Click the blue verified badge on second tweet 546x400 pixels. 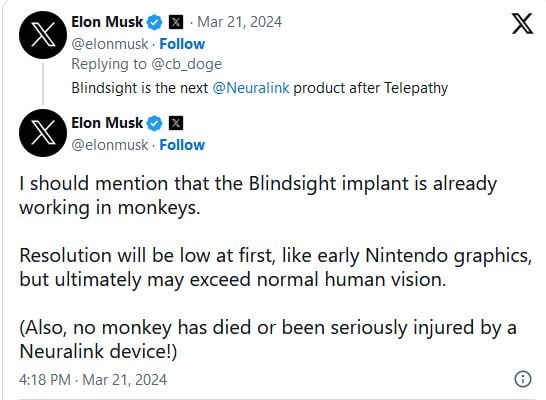pyautogui.click(x=155, y=123)
